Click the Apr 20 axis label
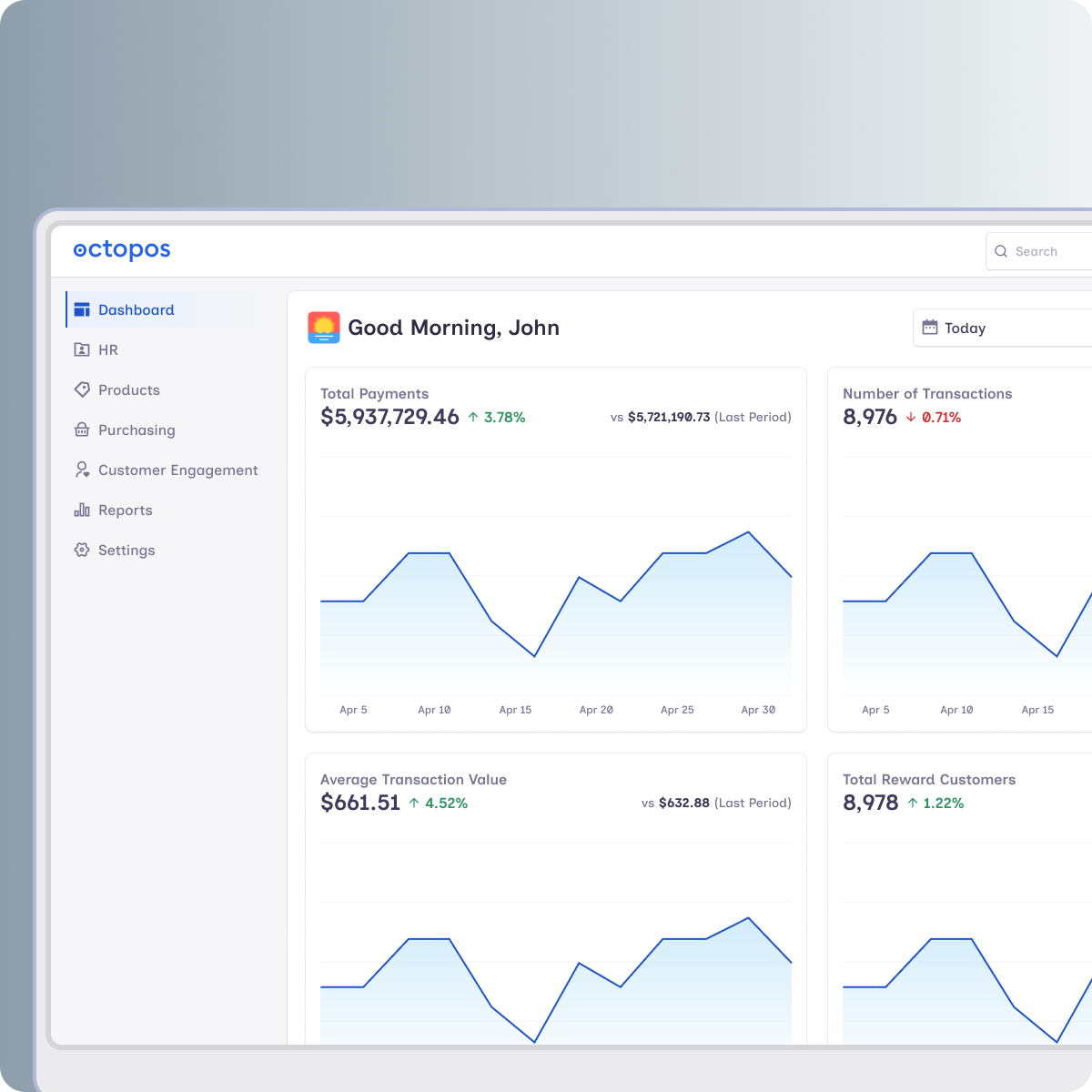The width and height of the screenshot is (1092, 1092). coord(596,710)
